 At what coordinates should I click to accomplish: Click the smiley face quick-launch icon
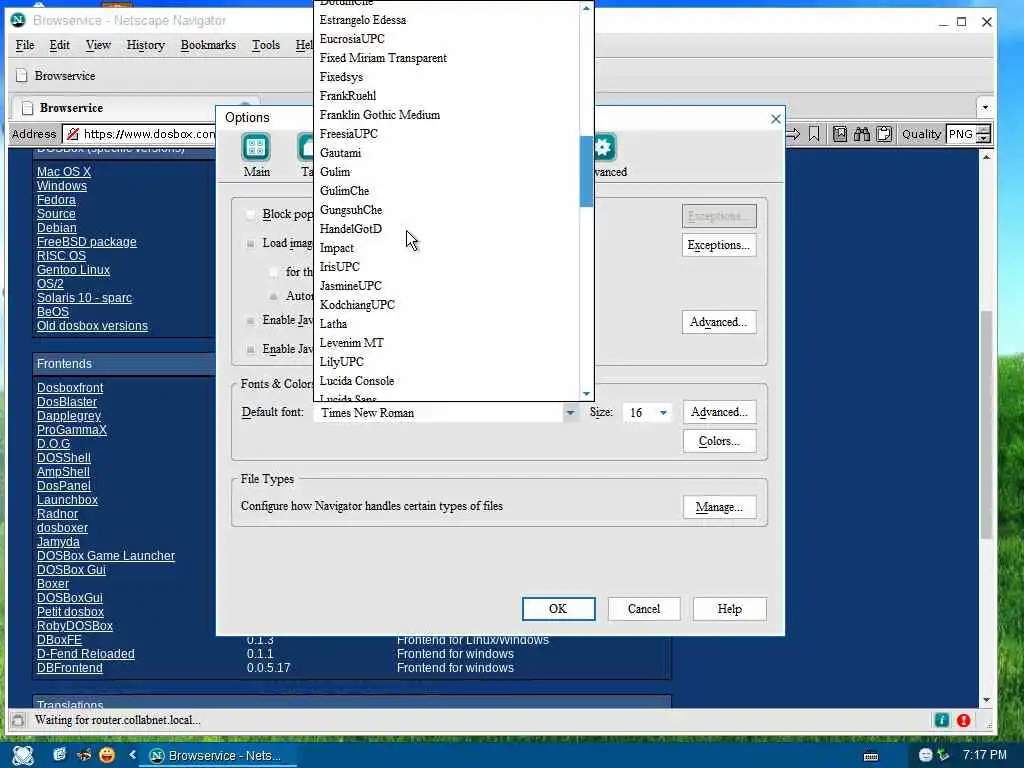tap(107, 755)
